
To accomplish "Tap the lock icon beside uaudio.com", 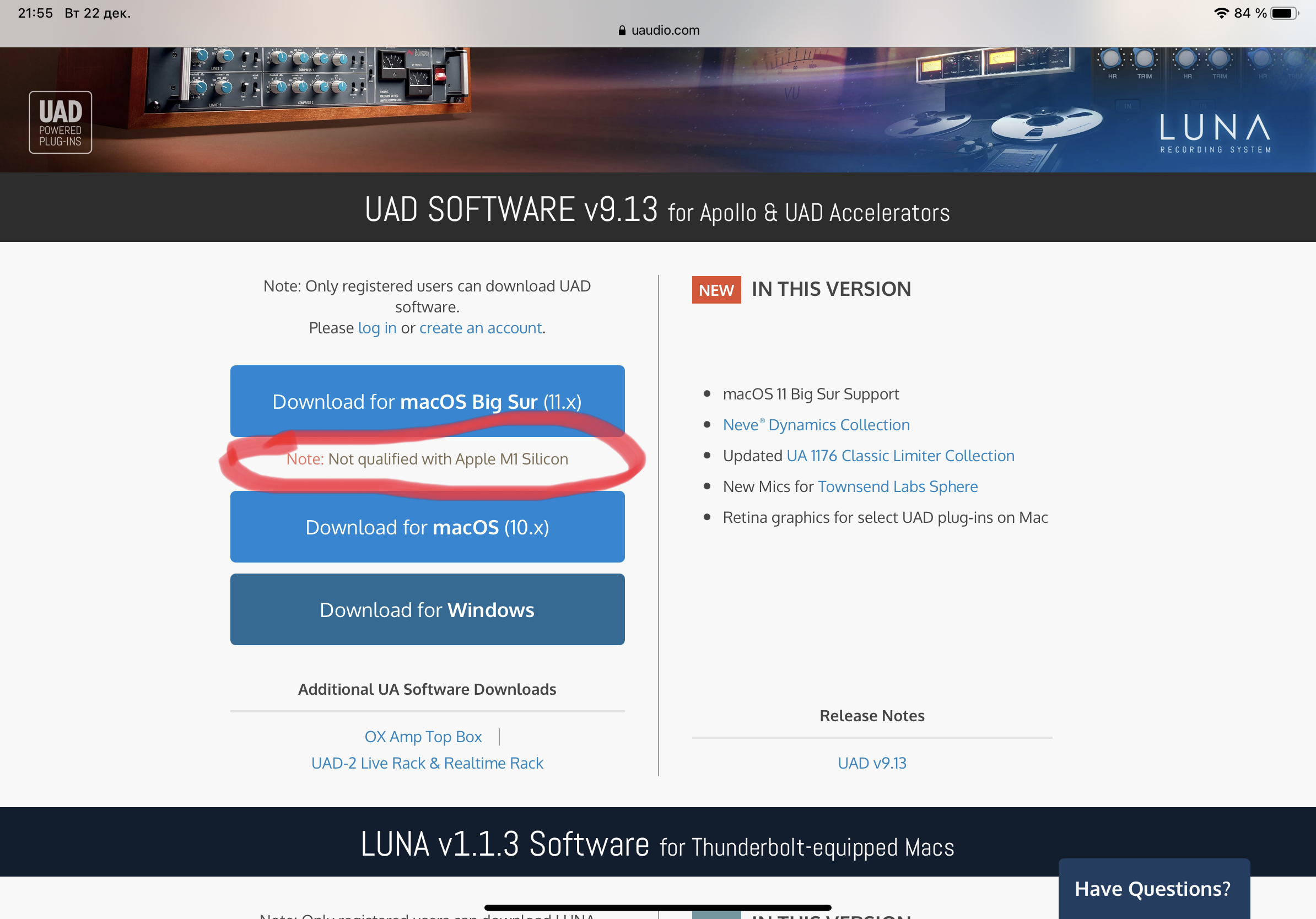I will click(622, 30).
